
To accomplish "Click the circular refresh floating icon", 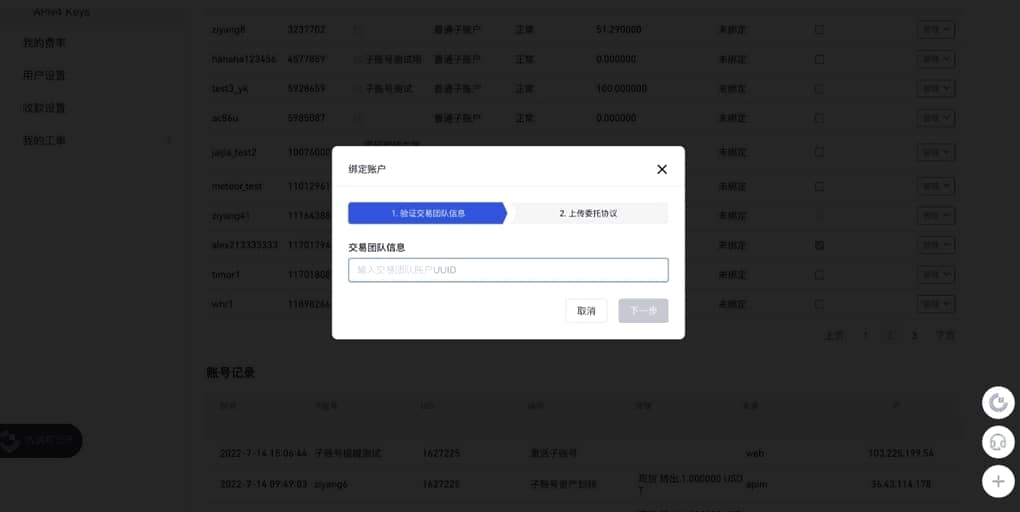I will 997,403.
